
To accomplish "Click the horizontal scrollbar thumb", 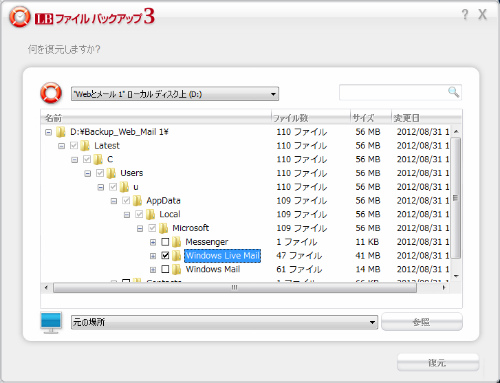I will click(235, 287).
